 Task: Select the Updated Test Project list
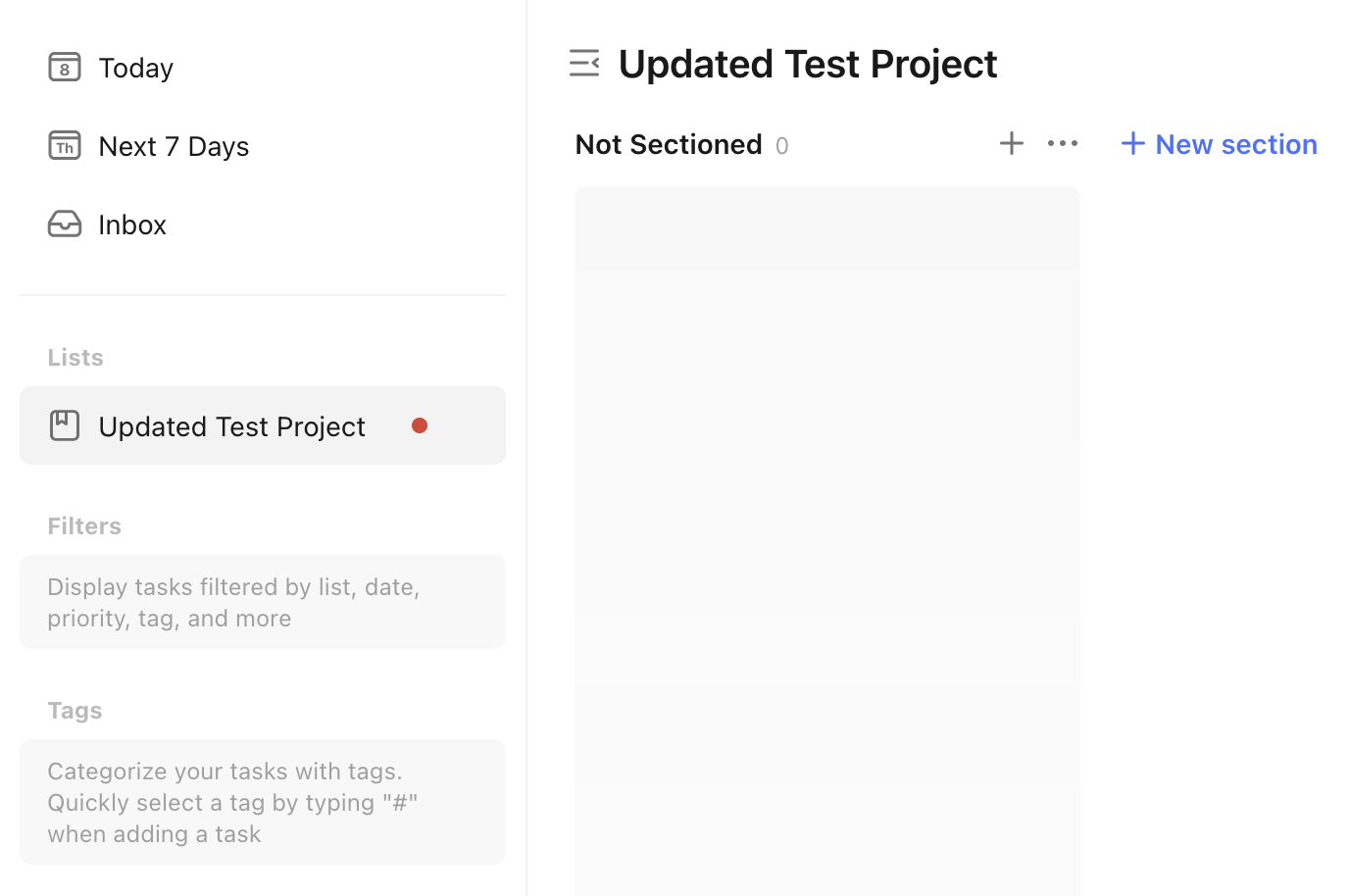tap(263, 425)
